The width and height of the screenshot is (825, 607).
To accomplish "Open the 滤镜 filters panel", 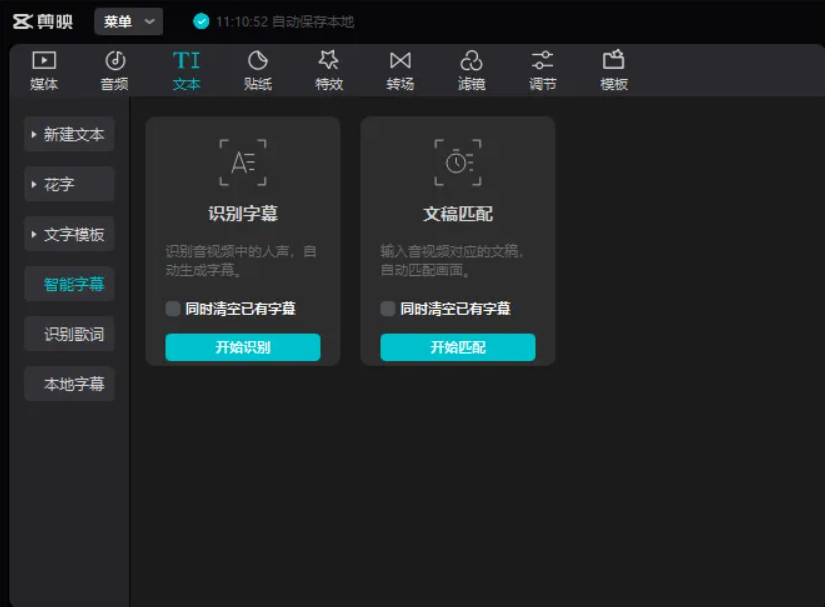I will (x=471, y=70).
